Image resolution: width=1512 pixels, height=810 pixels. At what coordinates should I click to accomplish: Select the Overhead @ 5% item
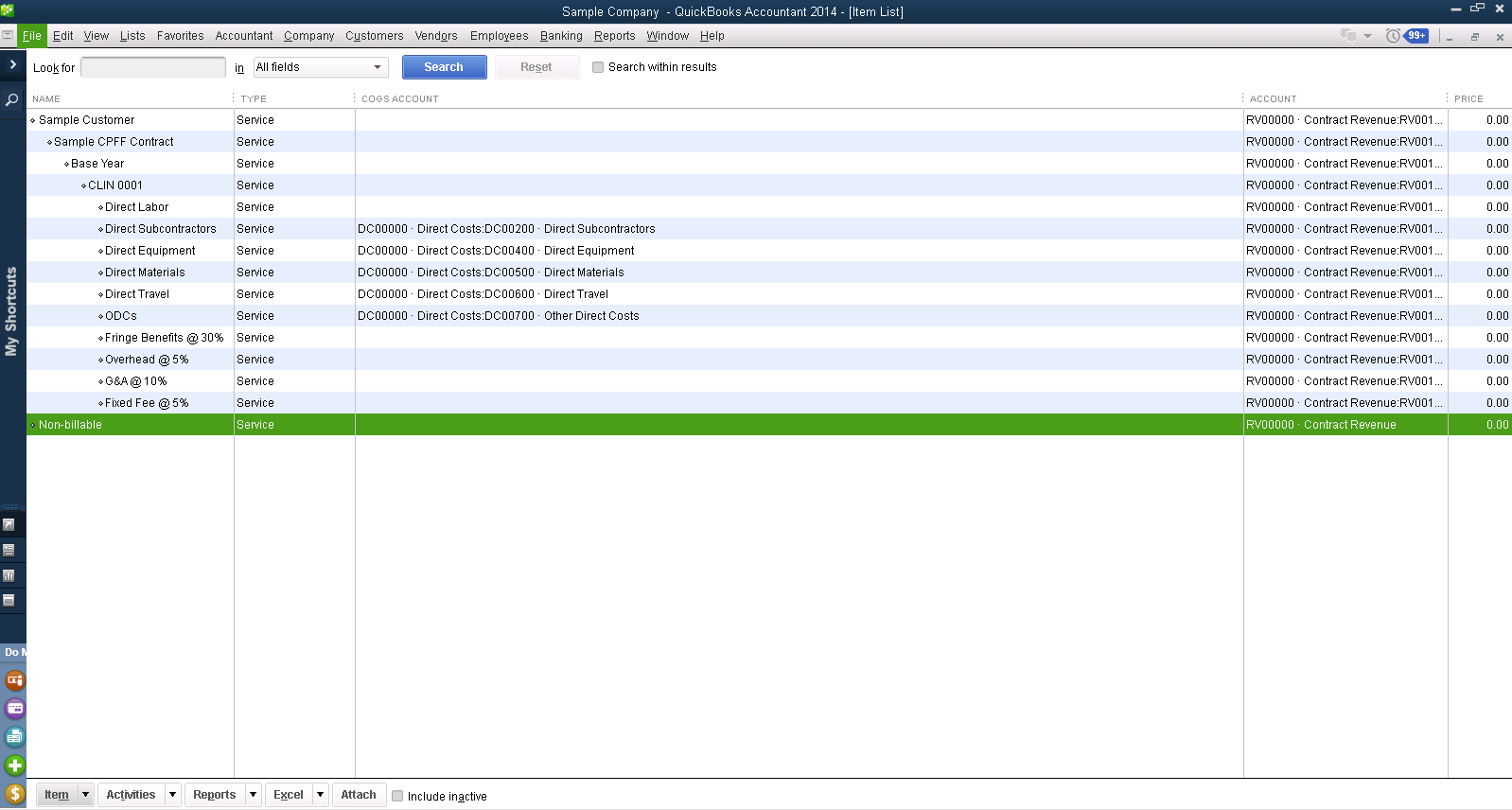(x=769, y=360)
